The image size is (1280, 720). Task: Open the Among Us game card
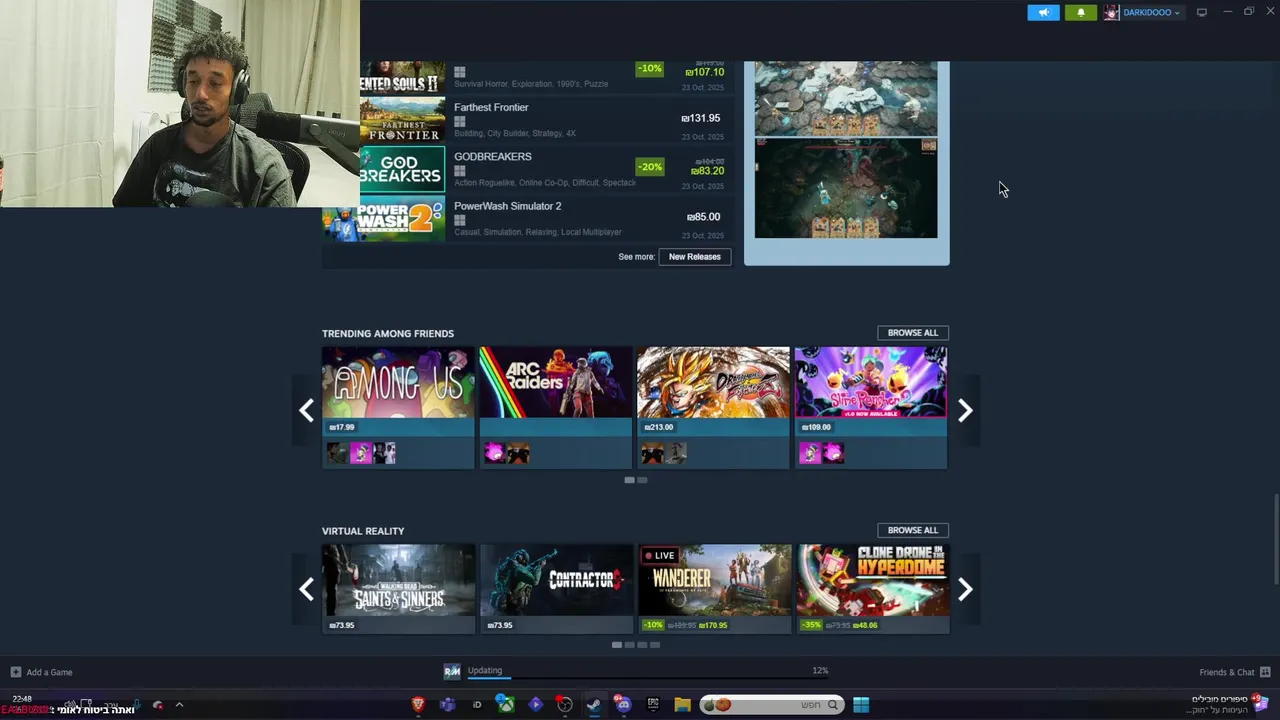[x=398, y=407]
